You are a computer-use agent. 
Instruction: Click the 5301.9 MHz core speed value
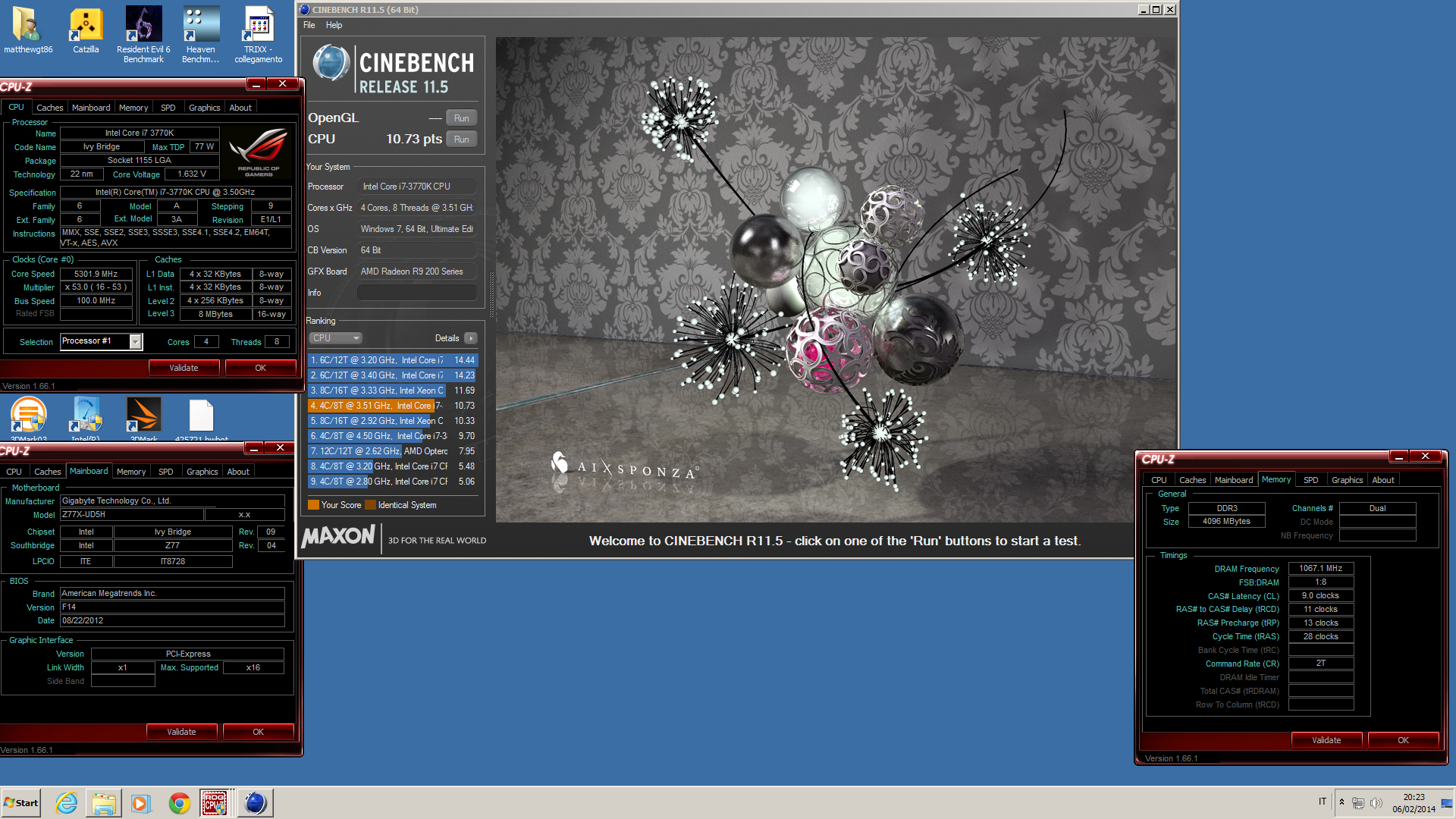tap(96, 274)
